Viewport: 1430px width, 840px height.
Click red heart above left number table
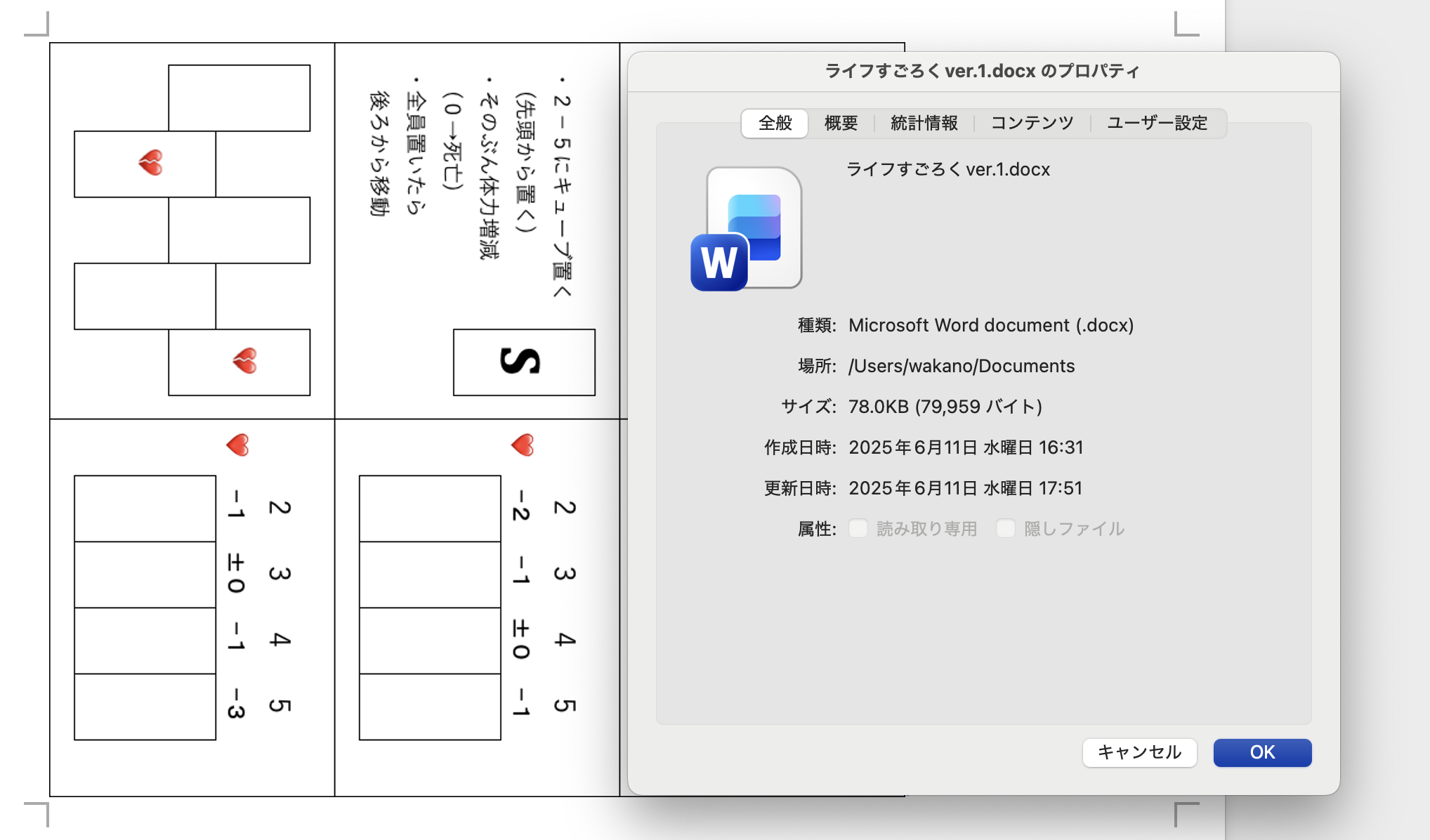[237, 445]
